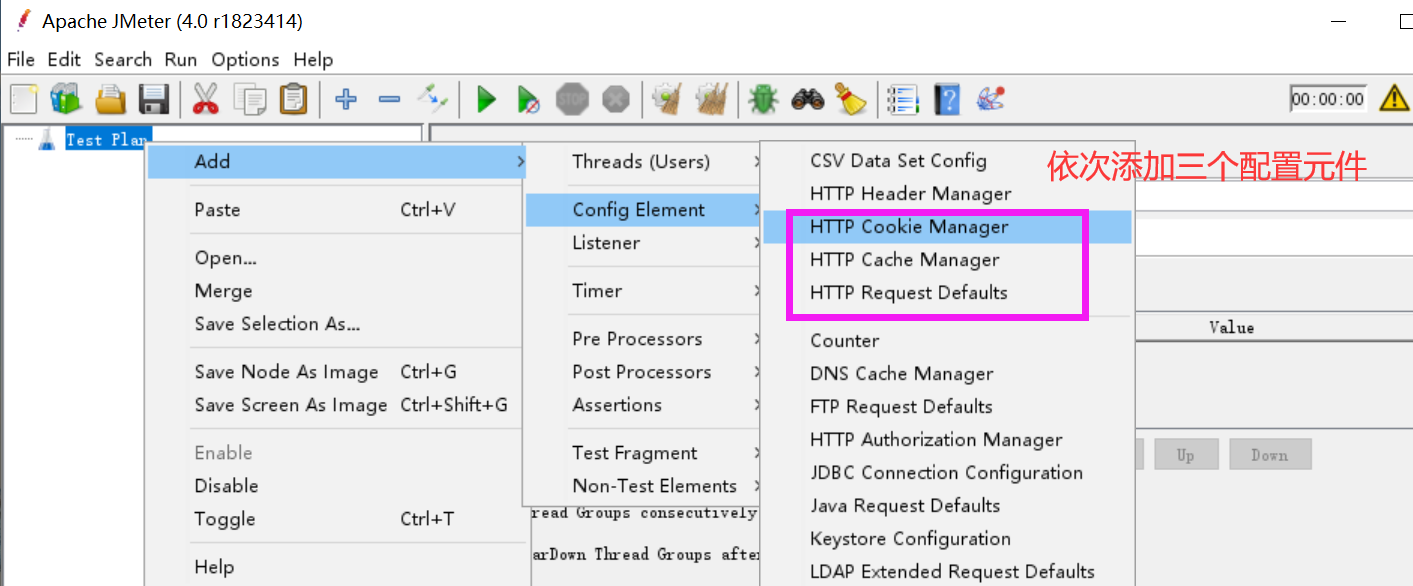Open the Search menu
1413x586 pixels.
tap(123, 60)
